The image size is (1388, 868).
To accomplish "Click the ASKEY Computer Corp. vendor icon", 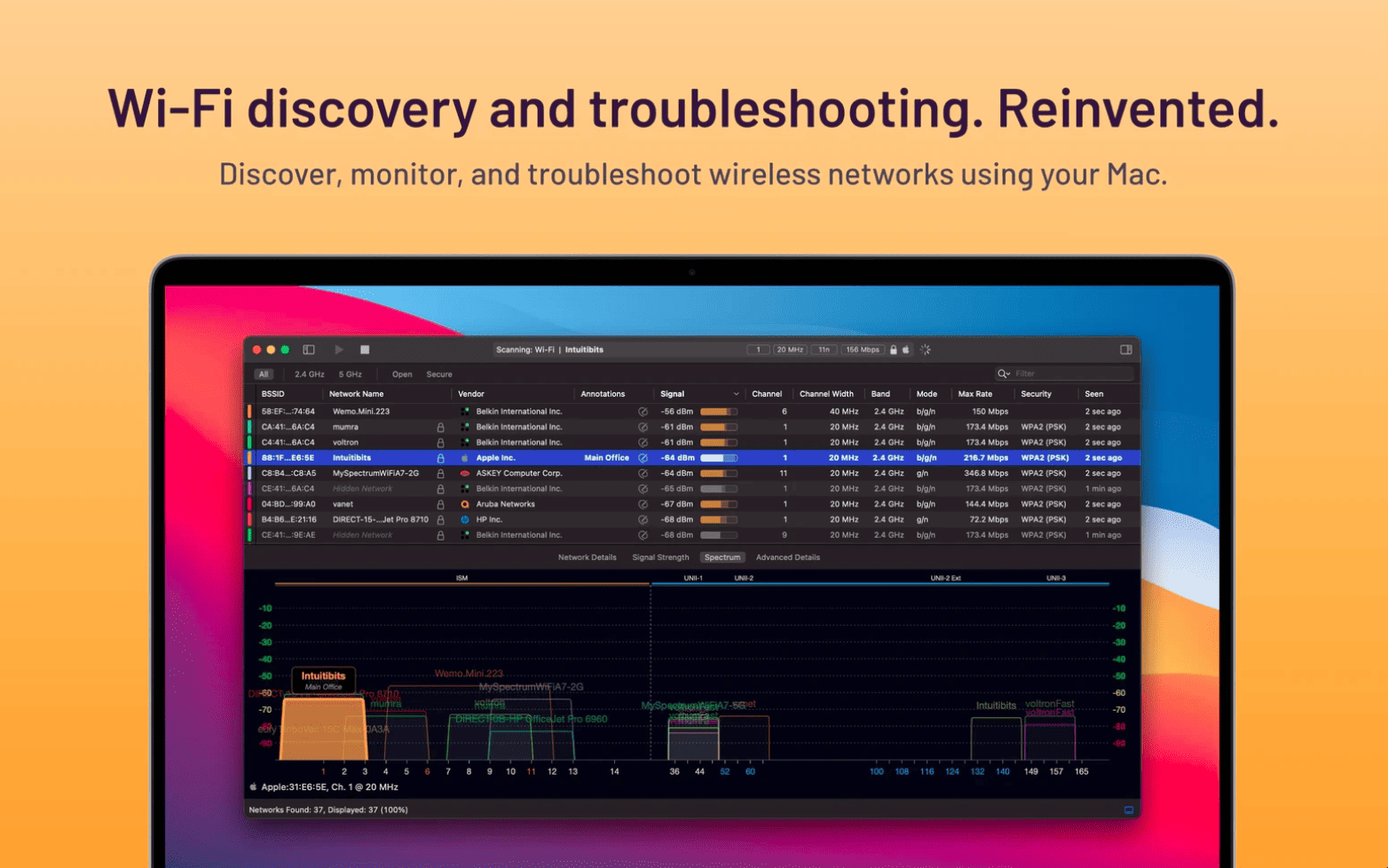I will coord(465,473).
